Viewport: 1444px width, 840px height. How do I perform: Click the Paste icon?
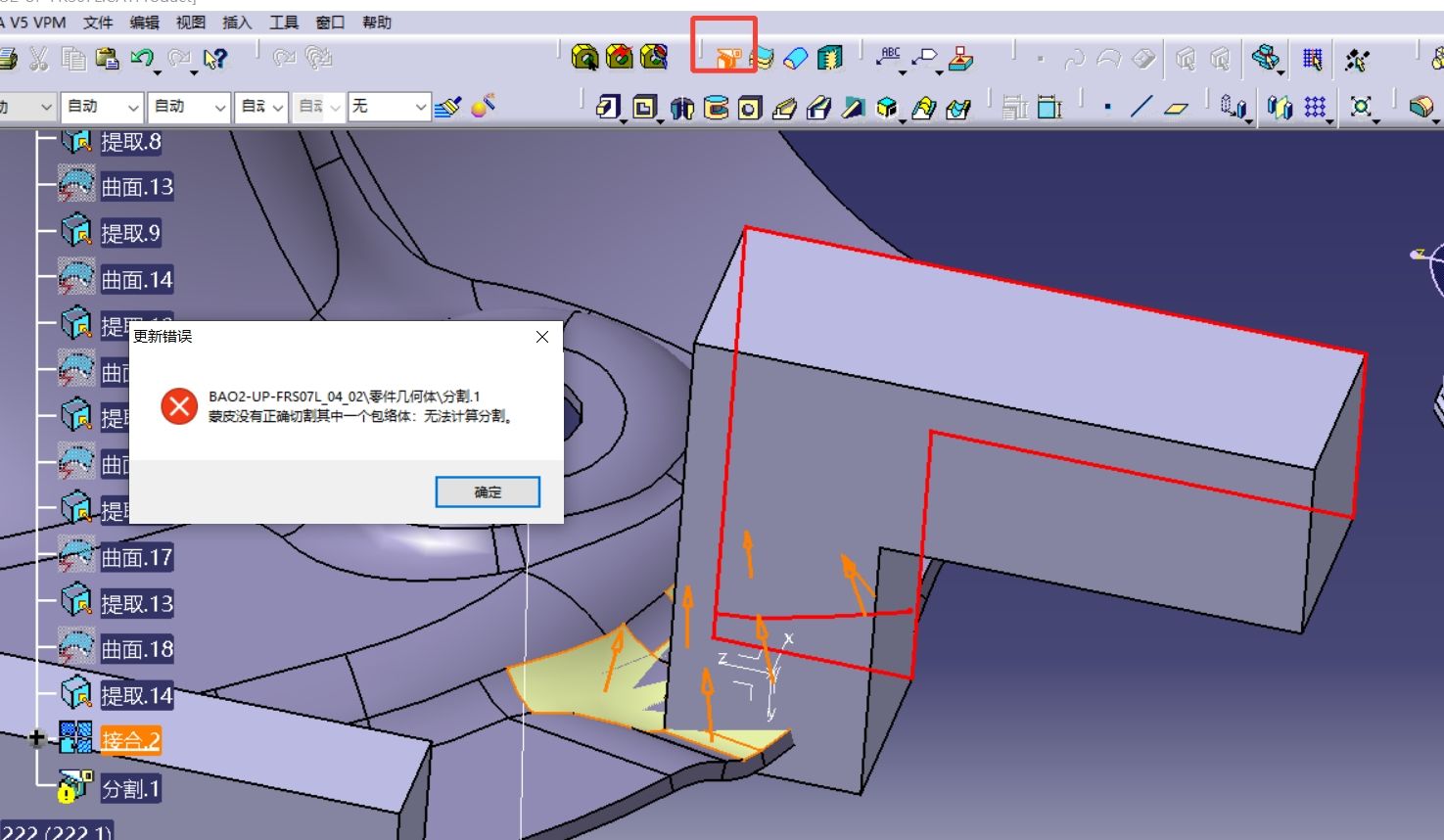pyautogui.click(x=108, y=59)
